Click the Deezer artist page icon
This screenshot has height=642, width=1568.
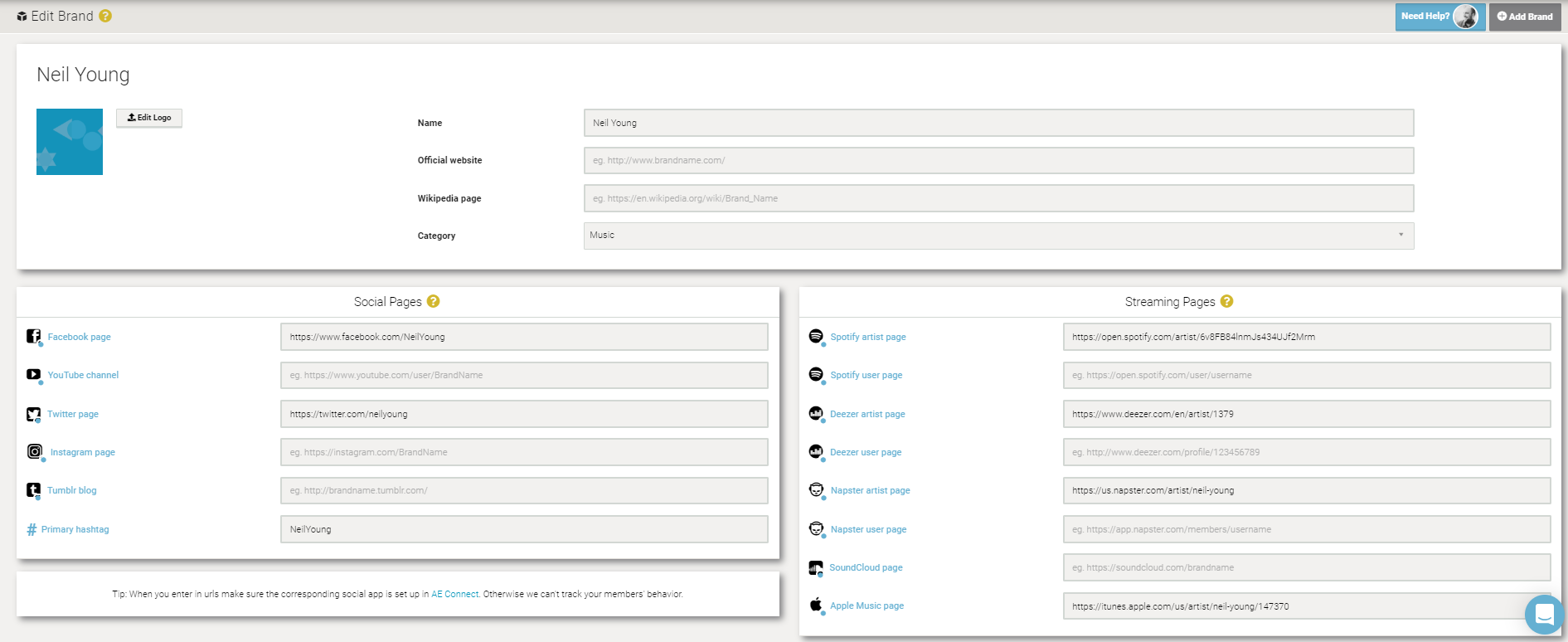coord(816,413)
